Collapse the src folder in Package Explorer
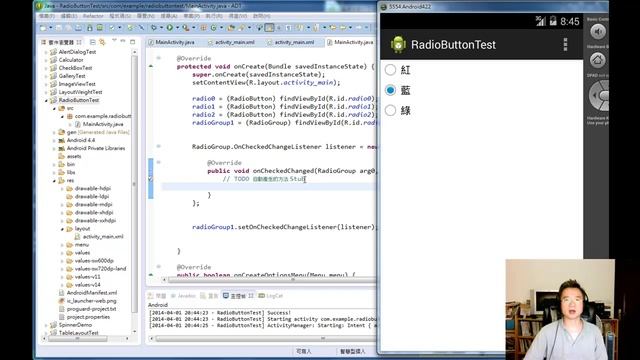This screenshot has width=640, height=360. [x=54, y=109]
